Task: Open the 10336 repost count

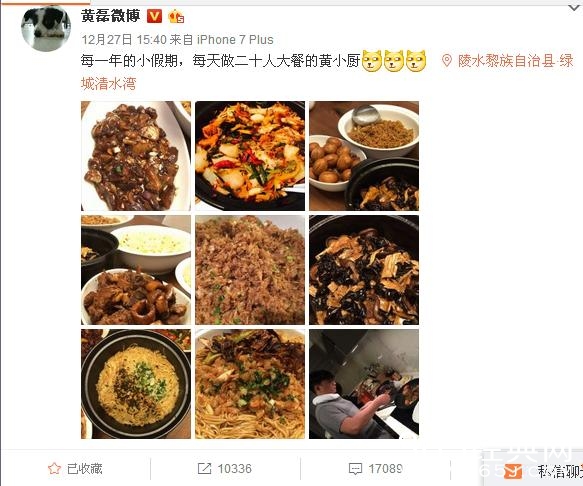Action: (x=234, y=469)
